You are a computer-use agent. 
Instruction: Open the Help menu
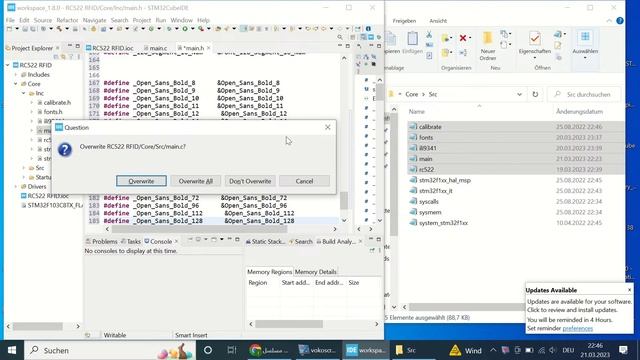coord(203,20)
